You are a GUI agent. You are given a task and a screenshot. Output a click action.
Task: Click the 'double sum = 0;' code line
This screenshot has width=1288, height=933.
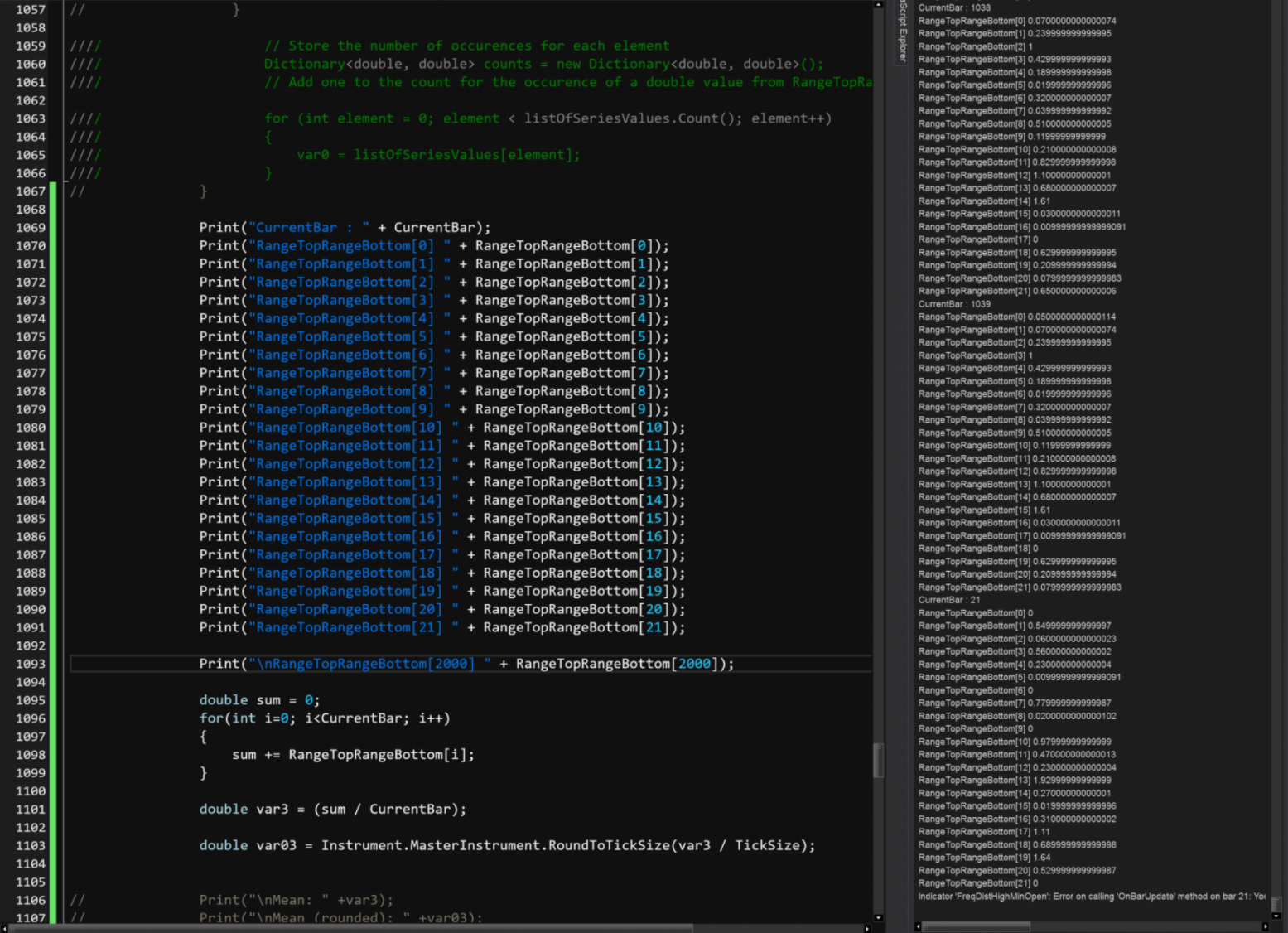(259, 700)
